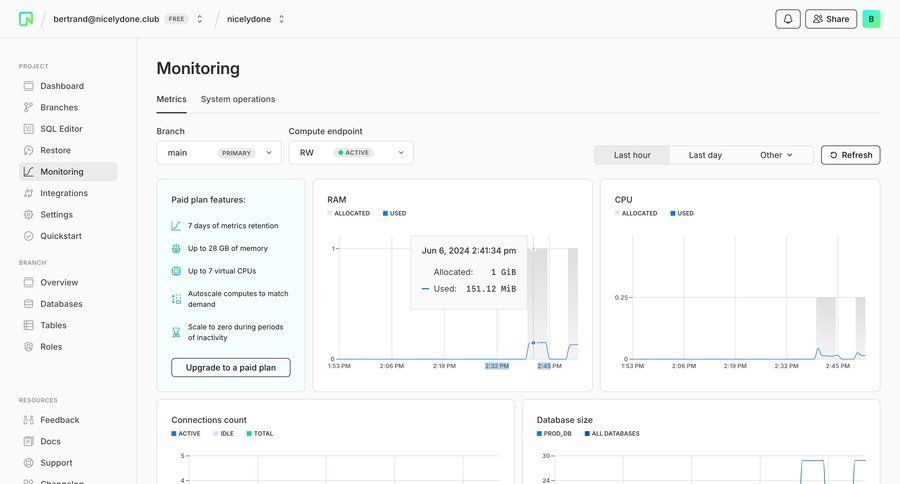Select the Last day time range
The image size is (900, 484).
[705, 155]
